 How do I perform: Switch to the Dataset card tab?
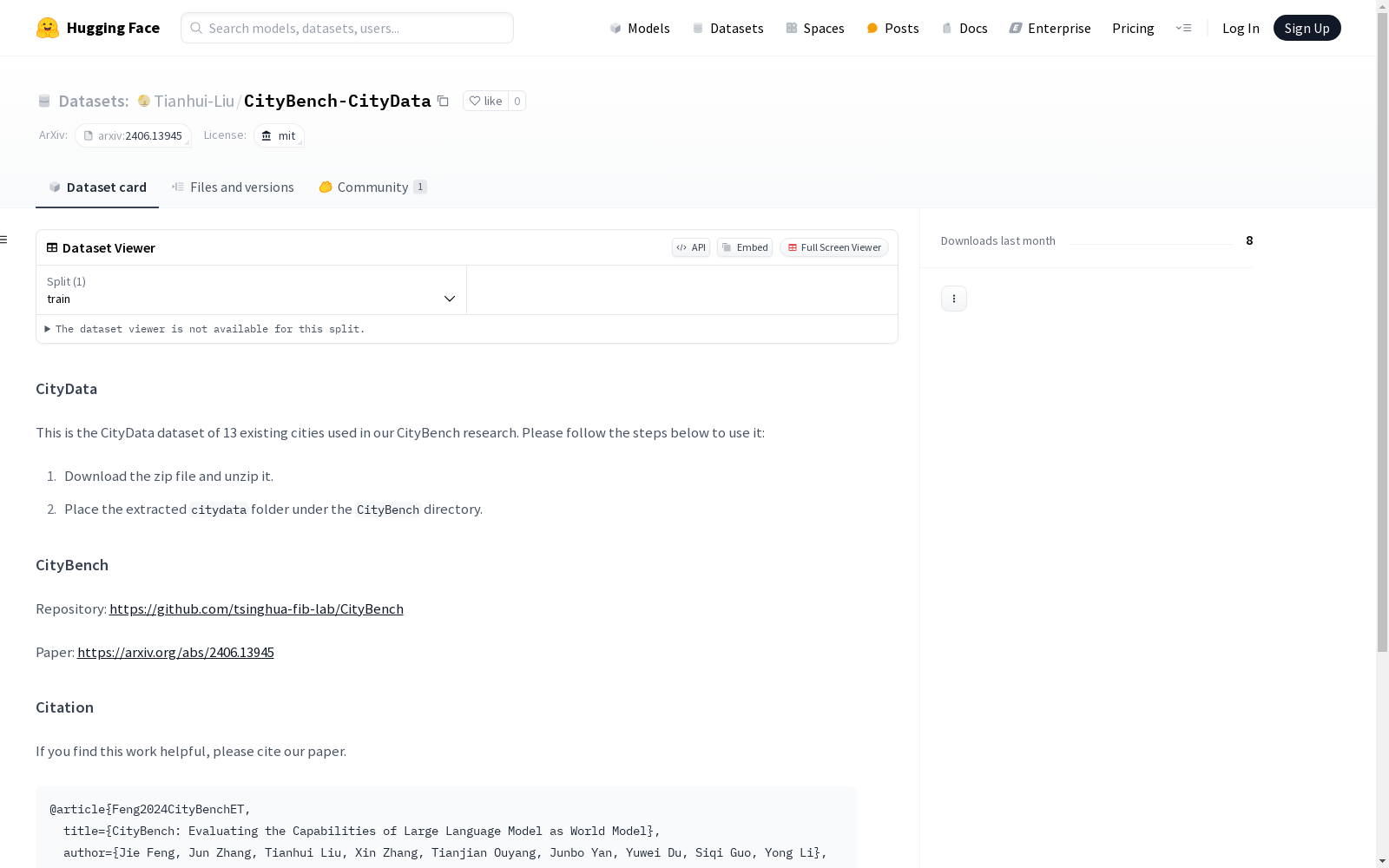(x=97, y=187)
